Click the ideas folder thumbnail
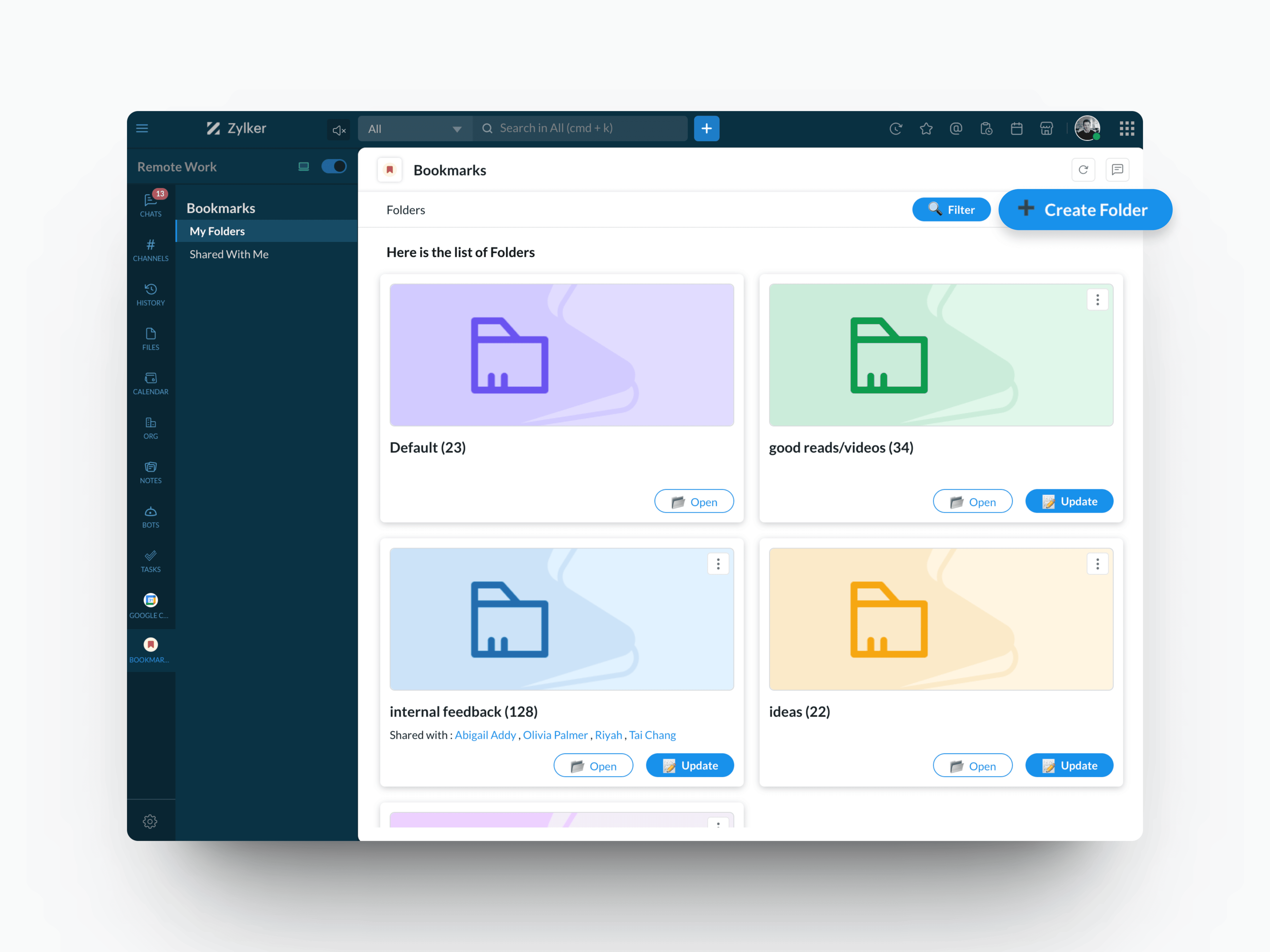 pos(941,619)
